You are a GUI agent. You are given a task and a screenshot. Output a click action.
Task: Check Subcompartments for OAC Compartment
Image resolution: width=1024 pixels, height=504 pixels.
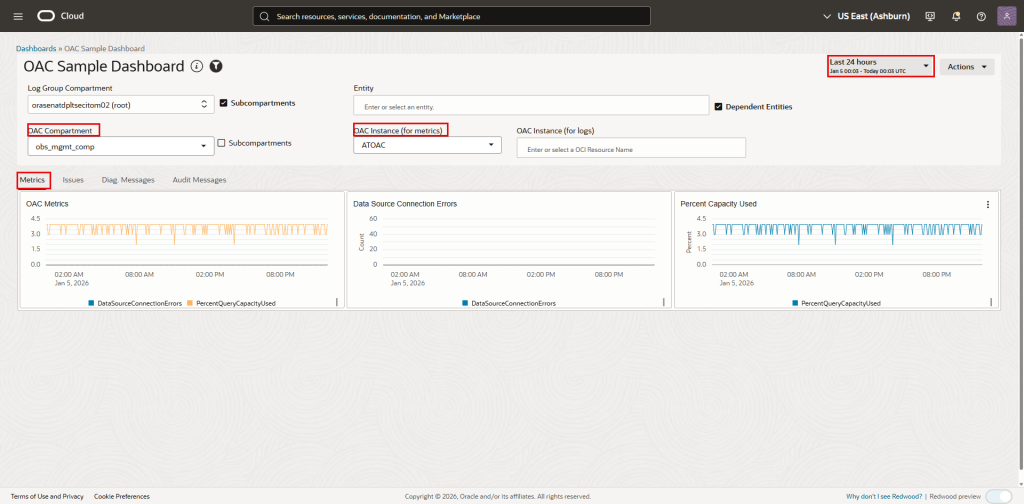point(221,143)
